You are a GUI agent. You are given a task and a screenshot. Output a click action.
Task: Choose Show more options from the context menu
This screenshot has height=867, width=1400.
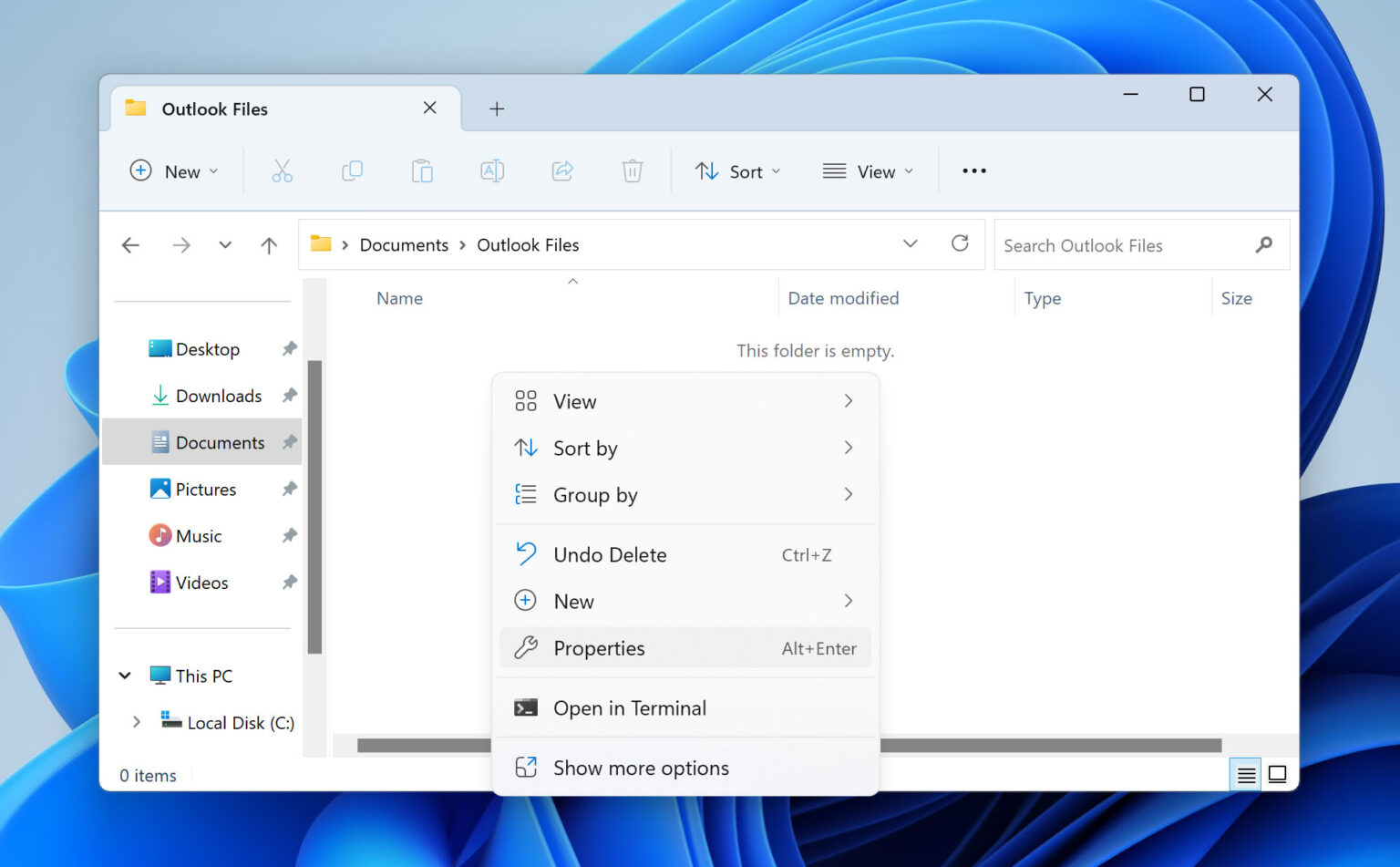pyautogui.click(x=641, y=768)
